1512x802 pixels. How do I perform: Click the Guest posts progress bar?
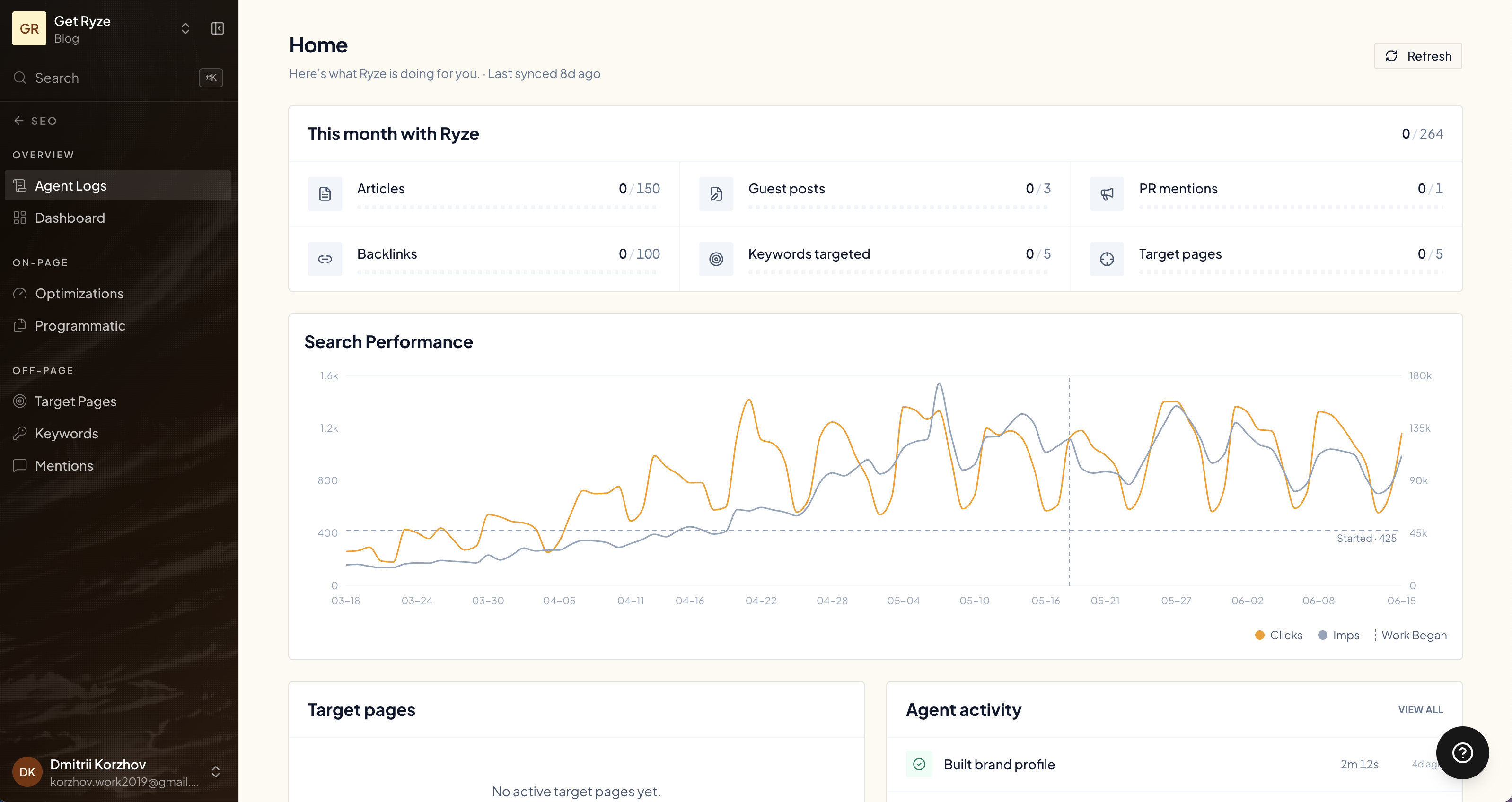899,207
